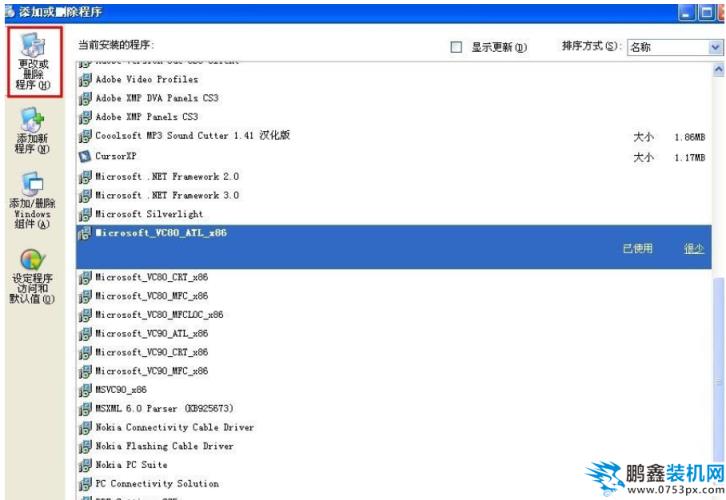Select Coolsoft MP3 Sound Cutter 1.41 汉化版
This screenshot has width=726, height=500.
[x=193, y=135]
